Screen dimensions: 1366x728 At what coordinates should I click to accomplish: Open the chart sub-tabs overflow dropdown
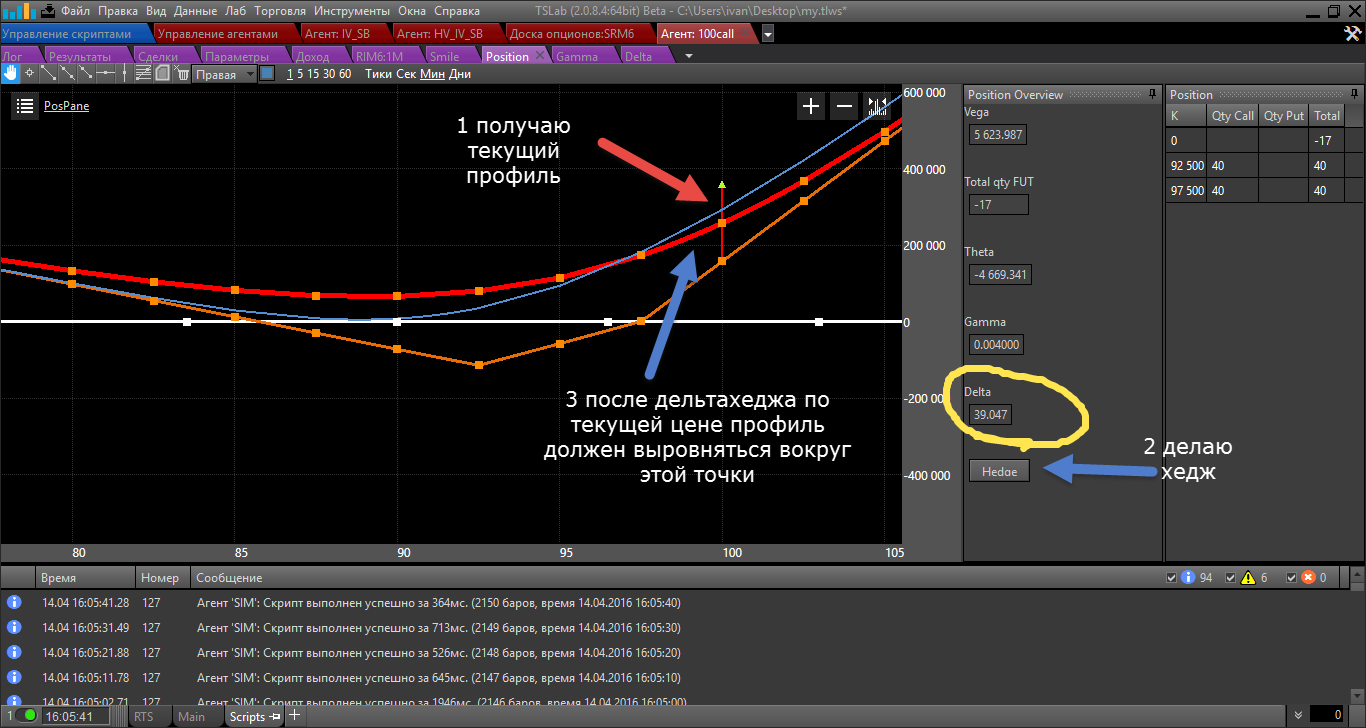coord(688,56)
